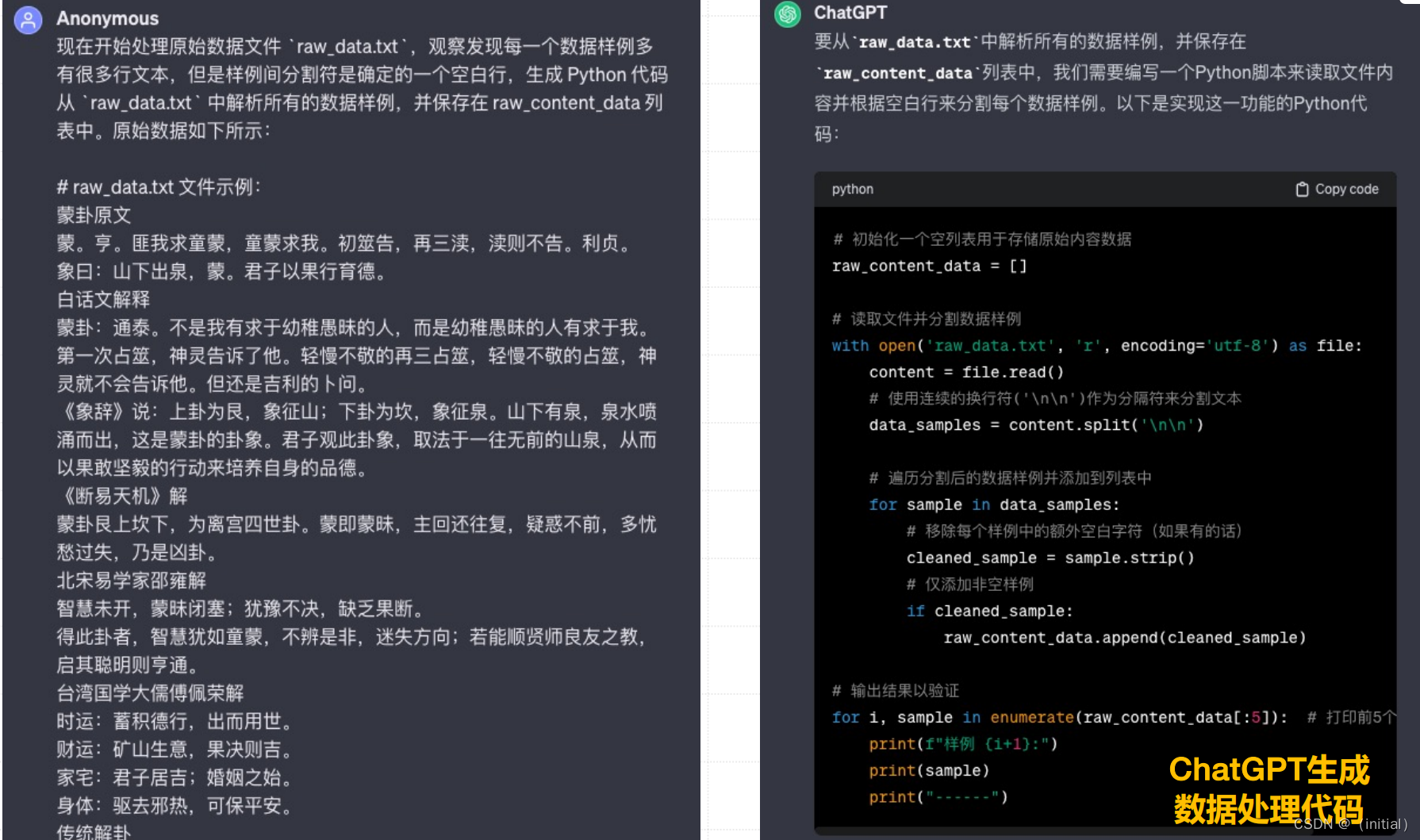Viewport: 1420px width, 840px height.
Task: Click code line 'print(sample)'
Action: click(x=929, y=770)
